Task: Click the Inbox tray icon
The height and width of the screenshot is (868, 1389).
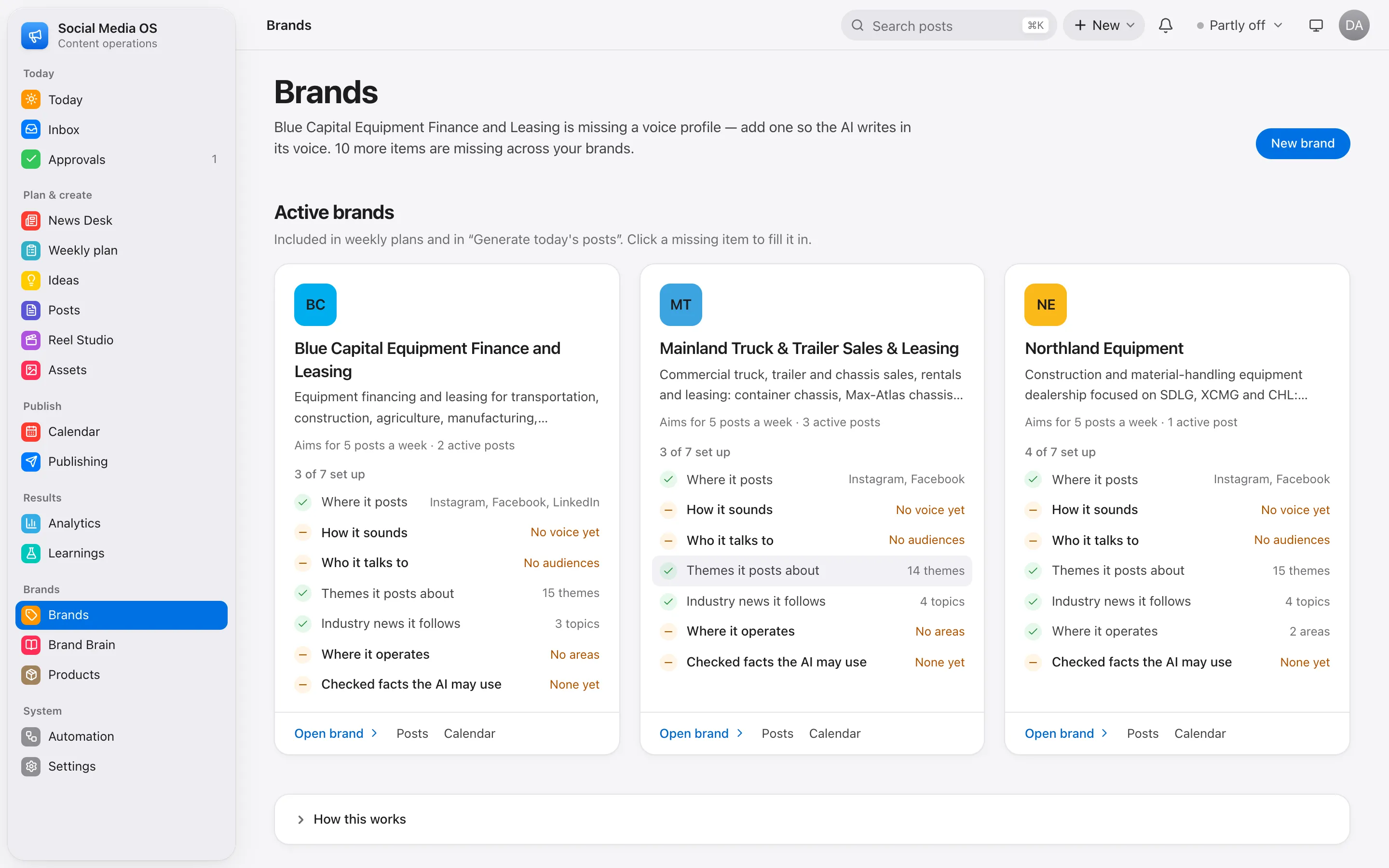Action: click(31, 129)
